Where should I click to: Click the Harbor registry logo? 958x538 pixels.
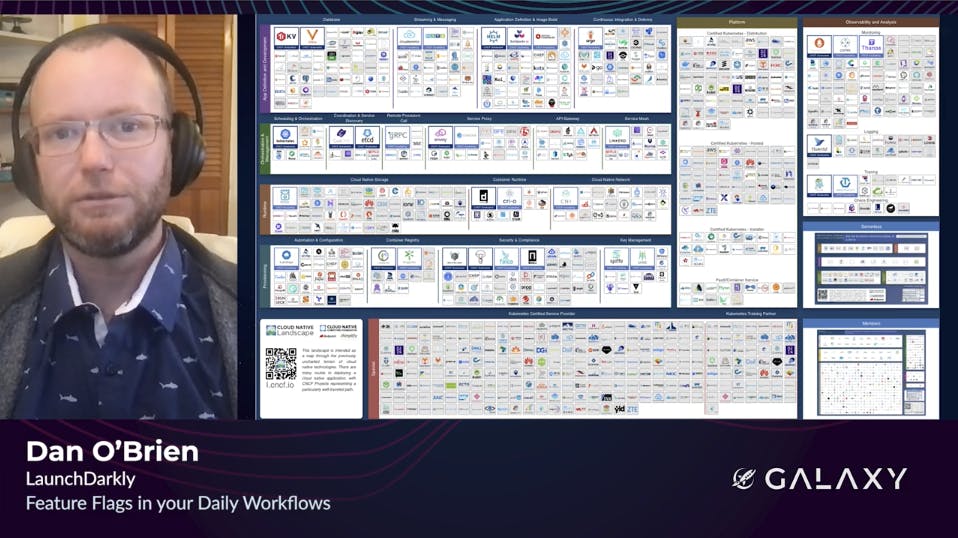tap(383, 258)
